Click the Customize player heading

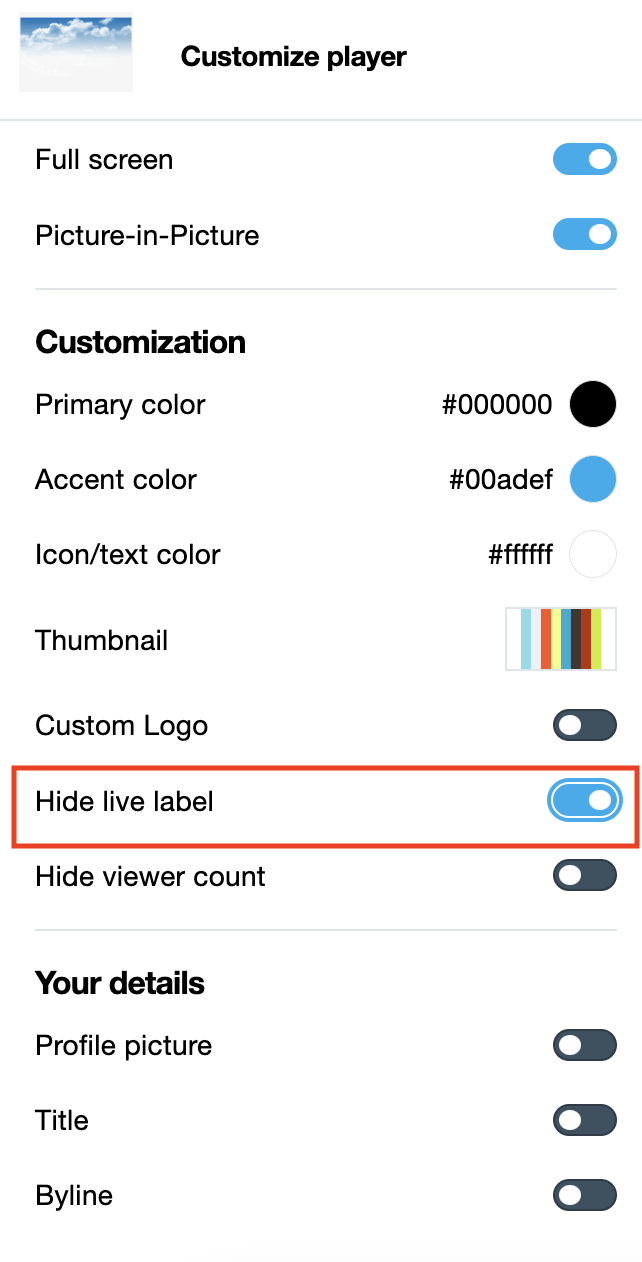pos(293,56)
